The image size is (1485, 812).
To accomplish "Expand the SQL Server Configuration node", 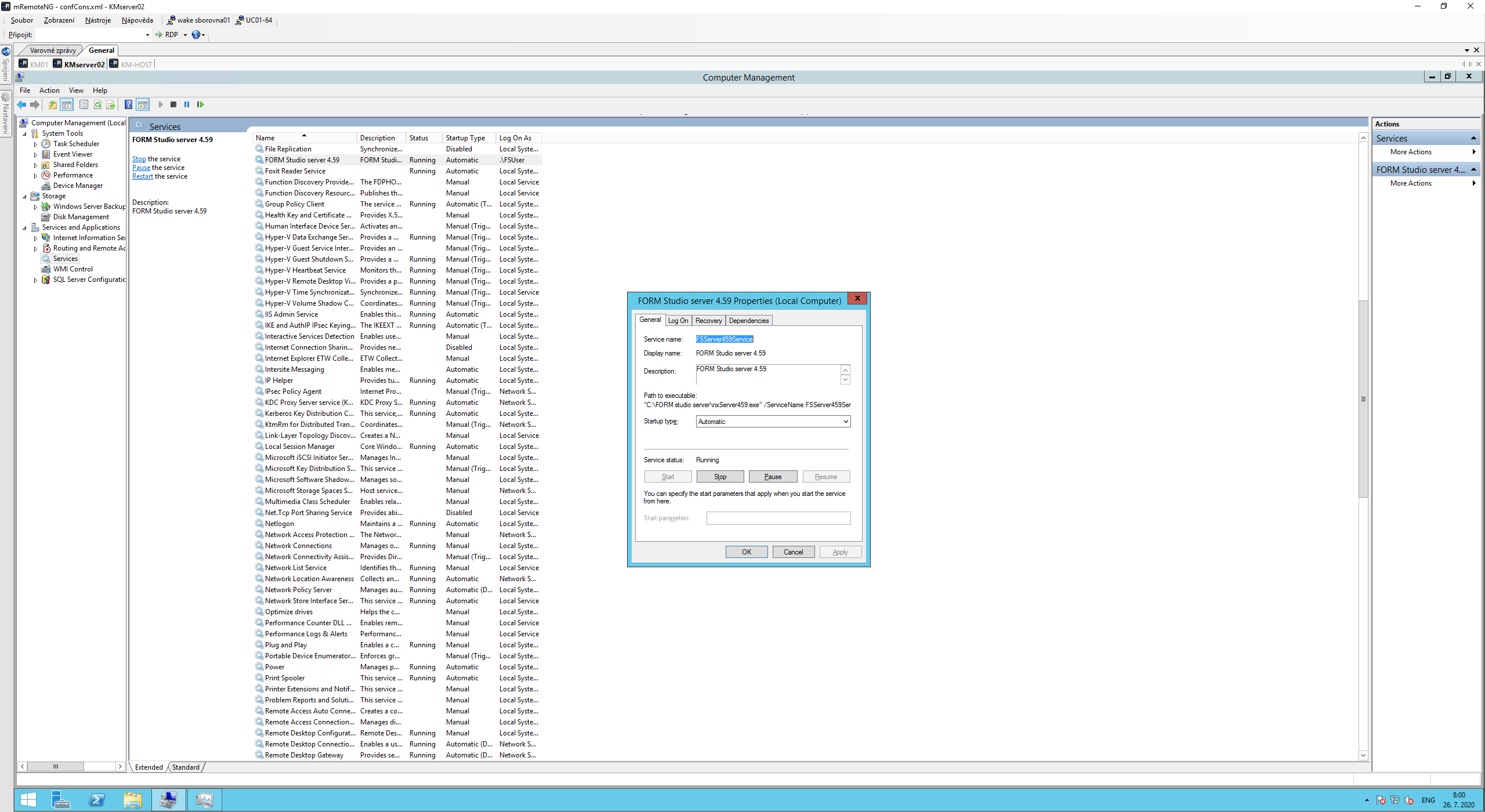I will pyautogui.click(x=35, y=280).
